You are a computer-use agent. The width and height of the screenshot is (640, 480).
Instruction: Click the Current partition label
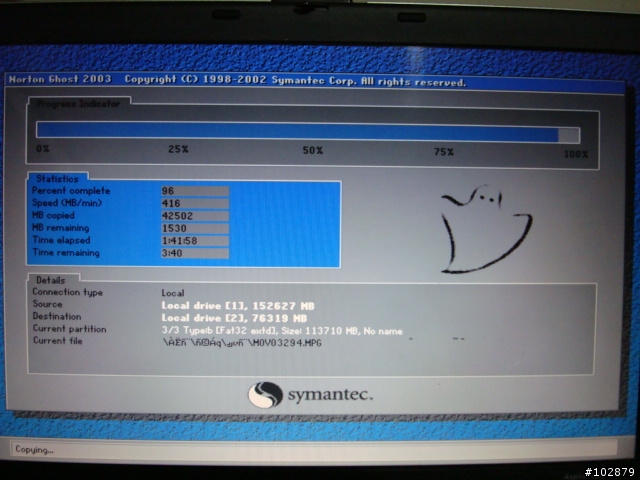tap(69, 329)
